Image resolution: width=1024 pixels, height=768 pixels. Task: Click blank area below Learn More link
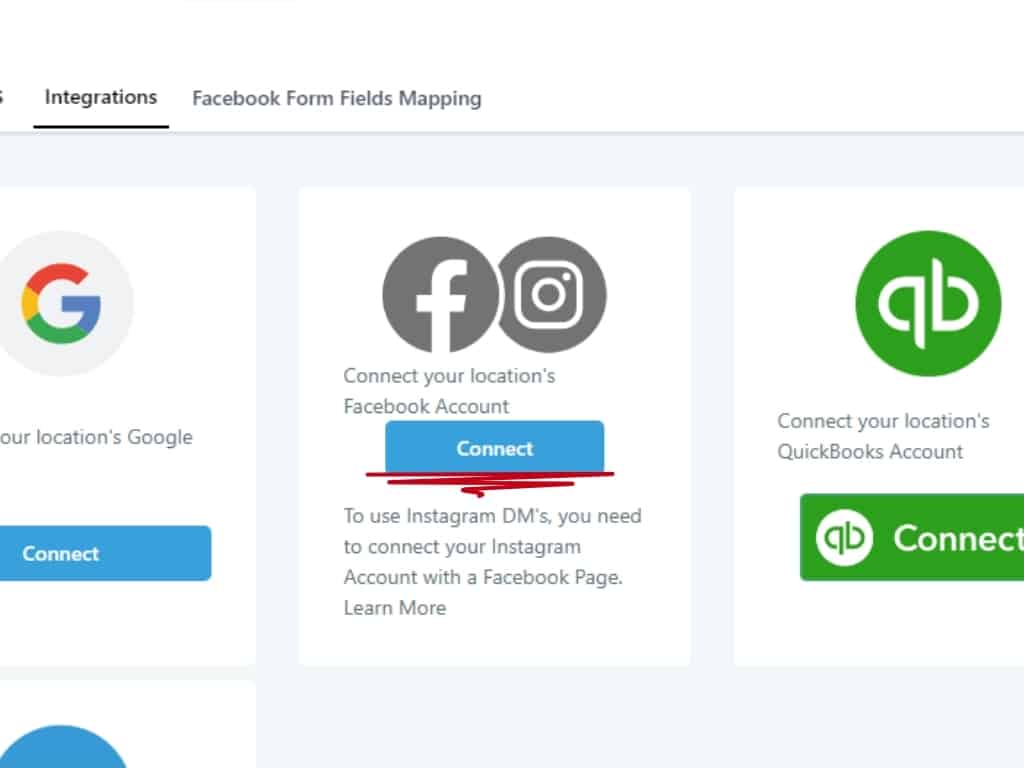[494, 640]
